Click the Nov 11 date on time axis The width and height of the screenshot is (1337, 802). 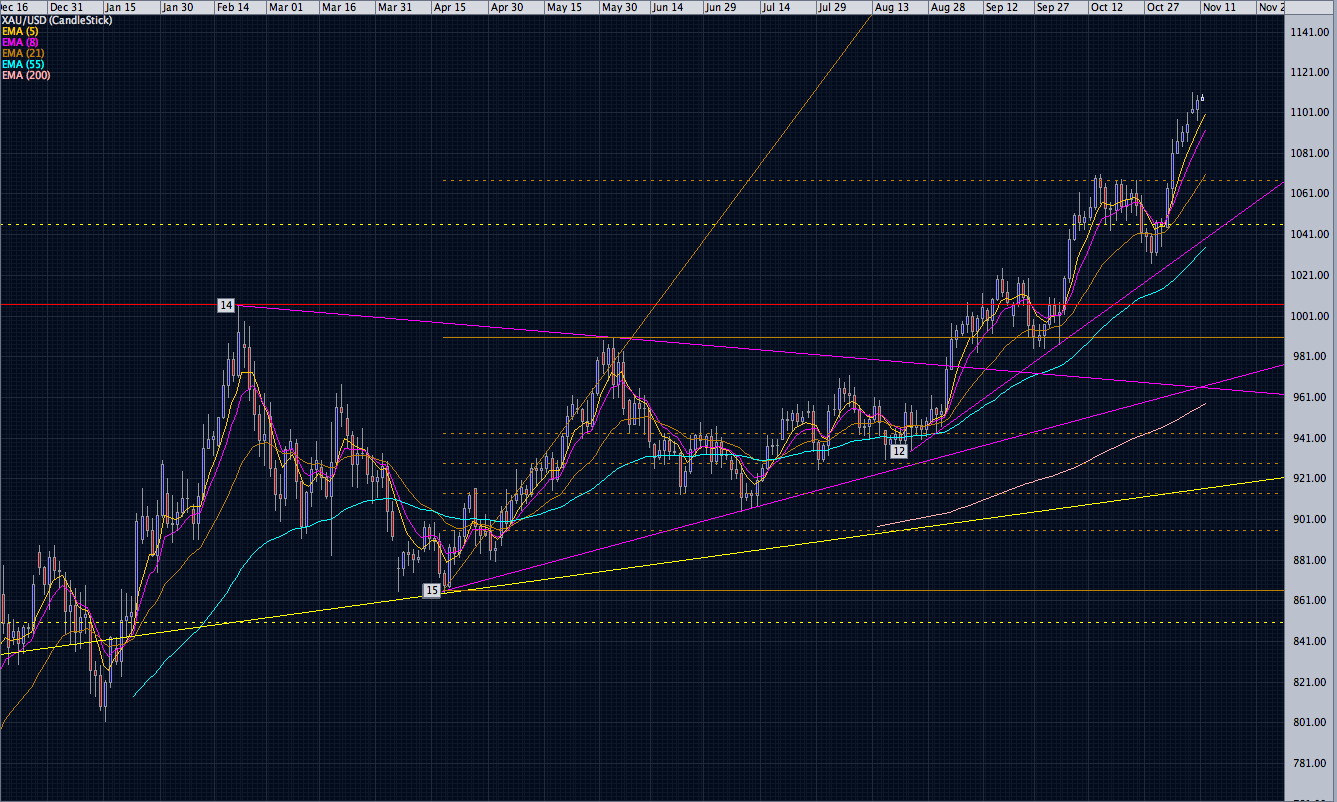(1219, 7)
